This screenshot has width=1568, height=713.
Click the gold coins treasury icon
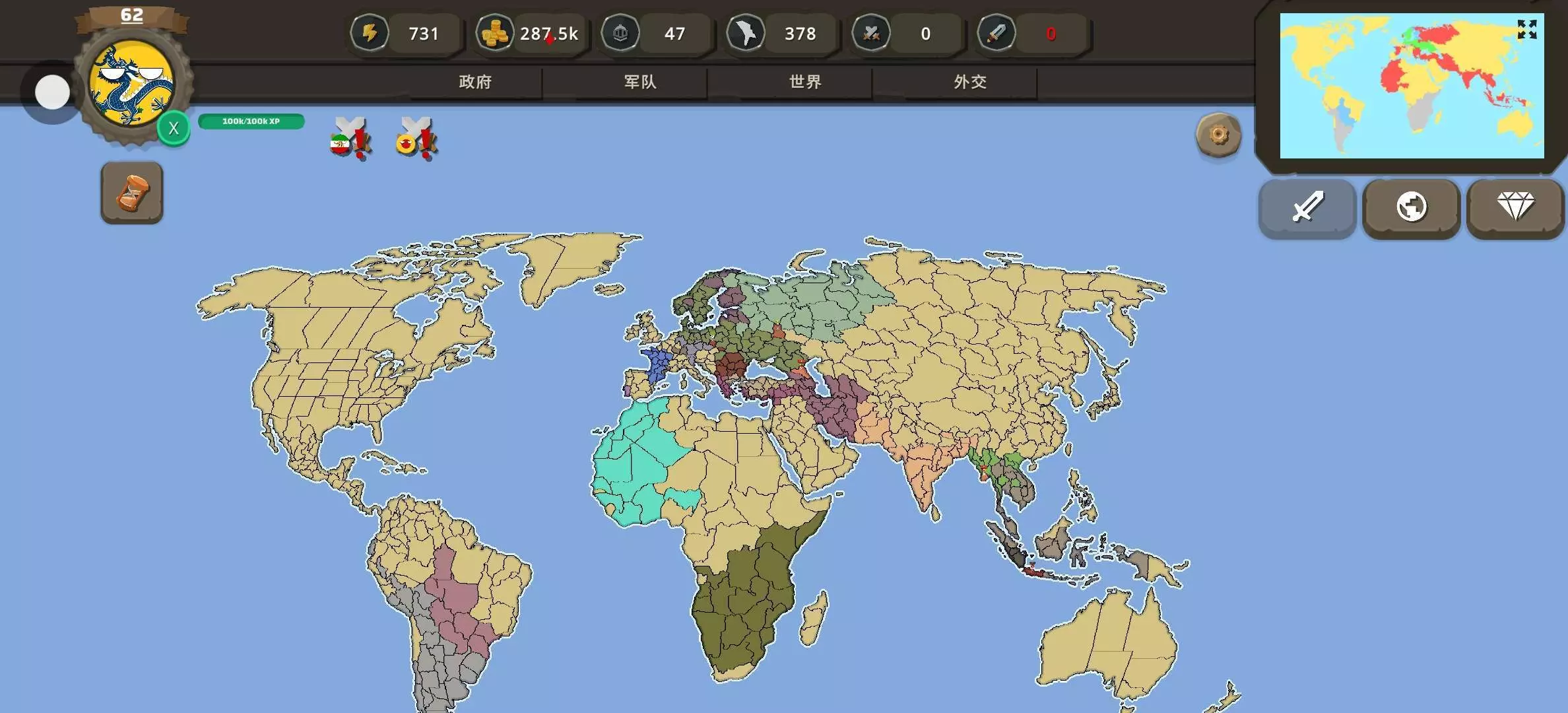[x=494, y=33]
